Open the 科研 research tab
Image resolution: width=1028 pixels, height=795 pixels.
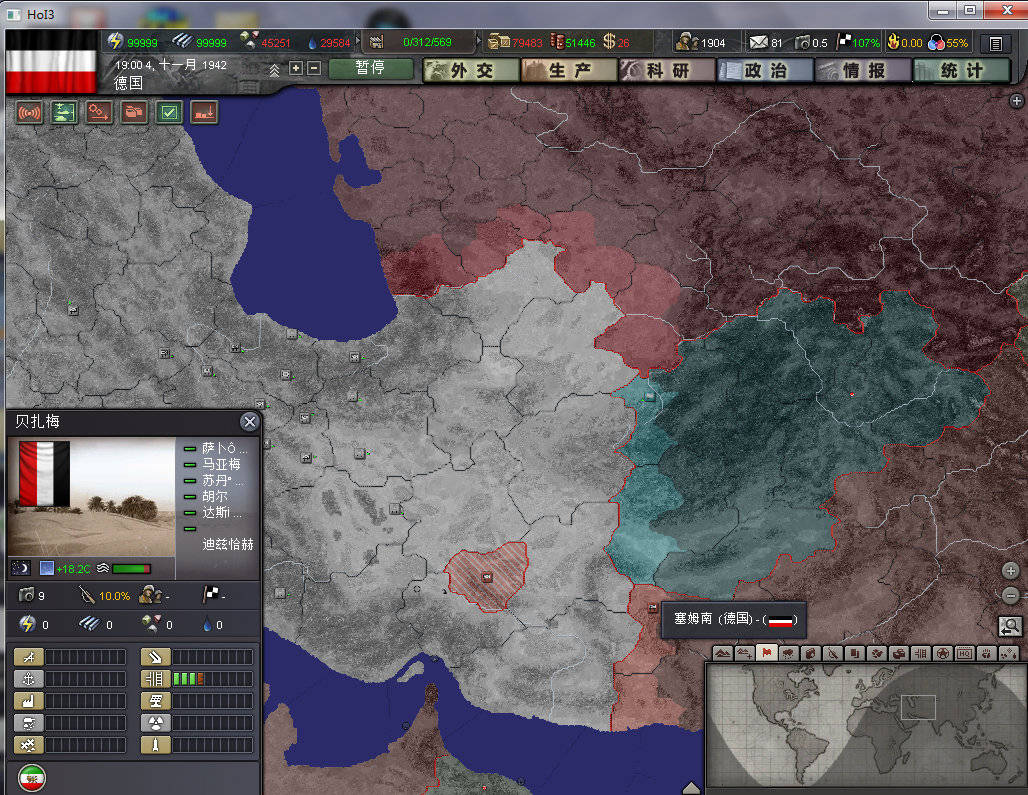(667, 70)
